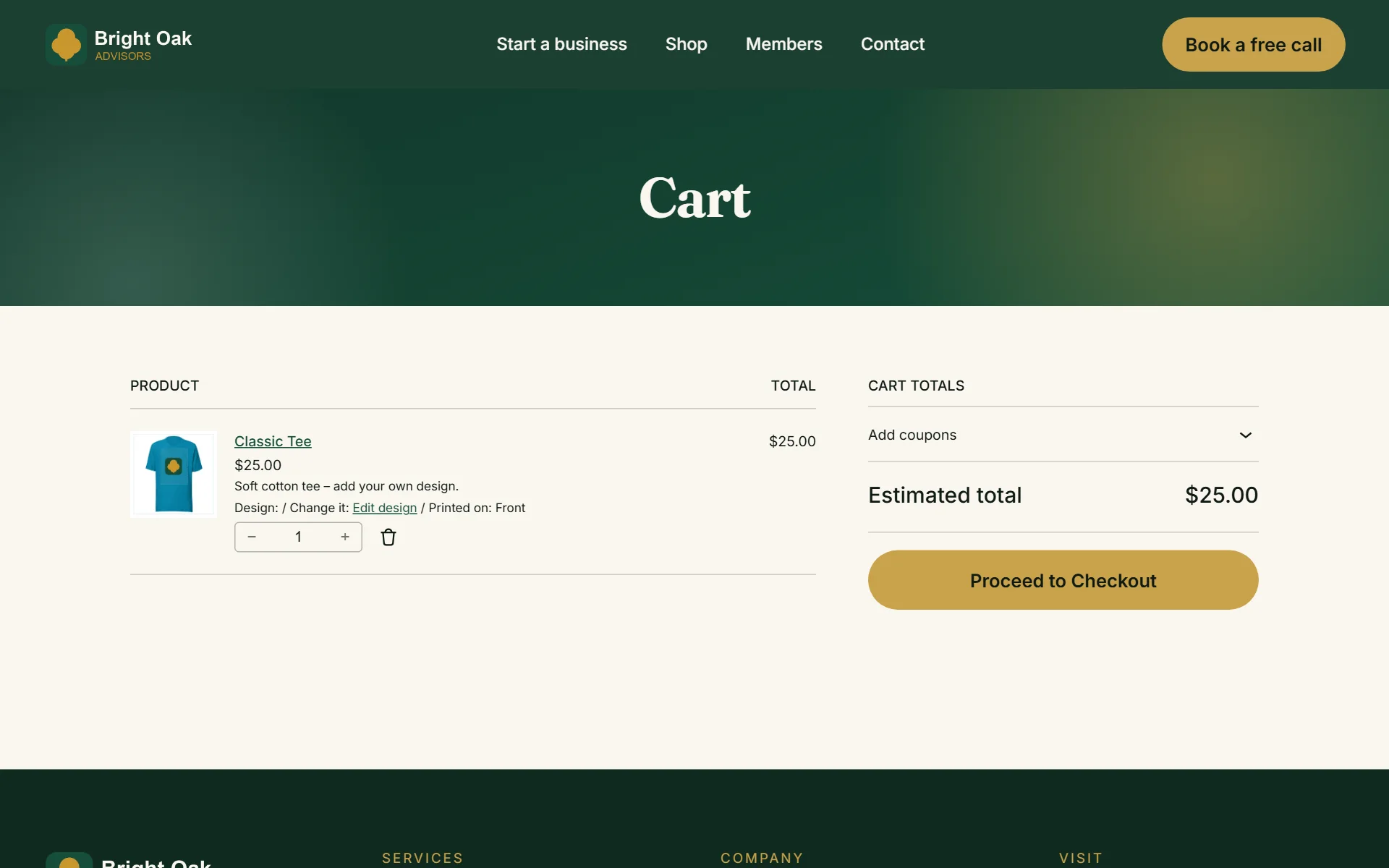Click the footer VISIT heading
The height and width of the screenshot is (868, 1389).
1081,858
